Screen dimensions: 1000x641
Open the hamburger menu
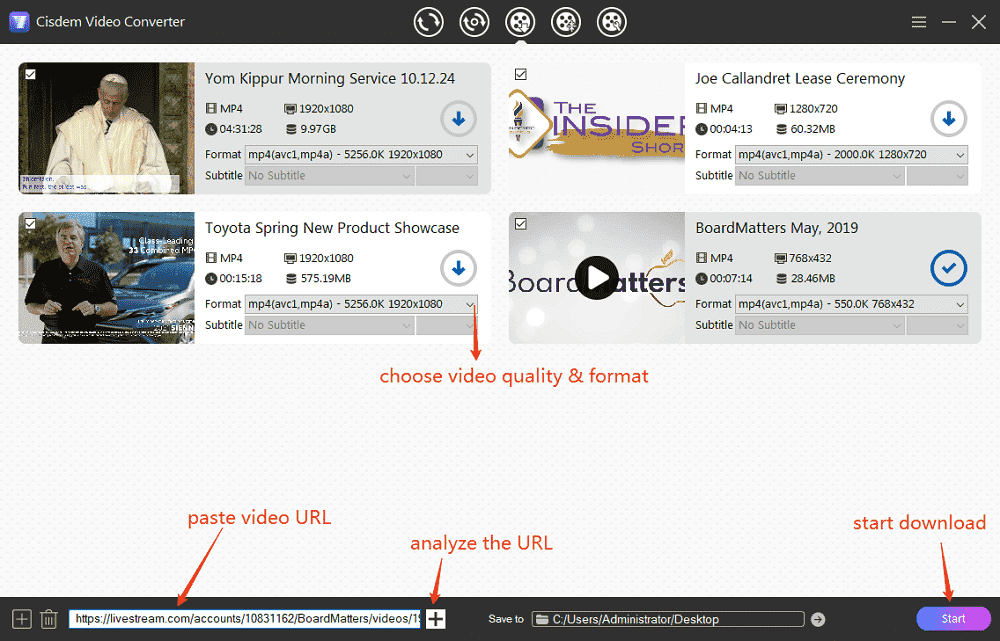pos(919,22)
